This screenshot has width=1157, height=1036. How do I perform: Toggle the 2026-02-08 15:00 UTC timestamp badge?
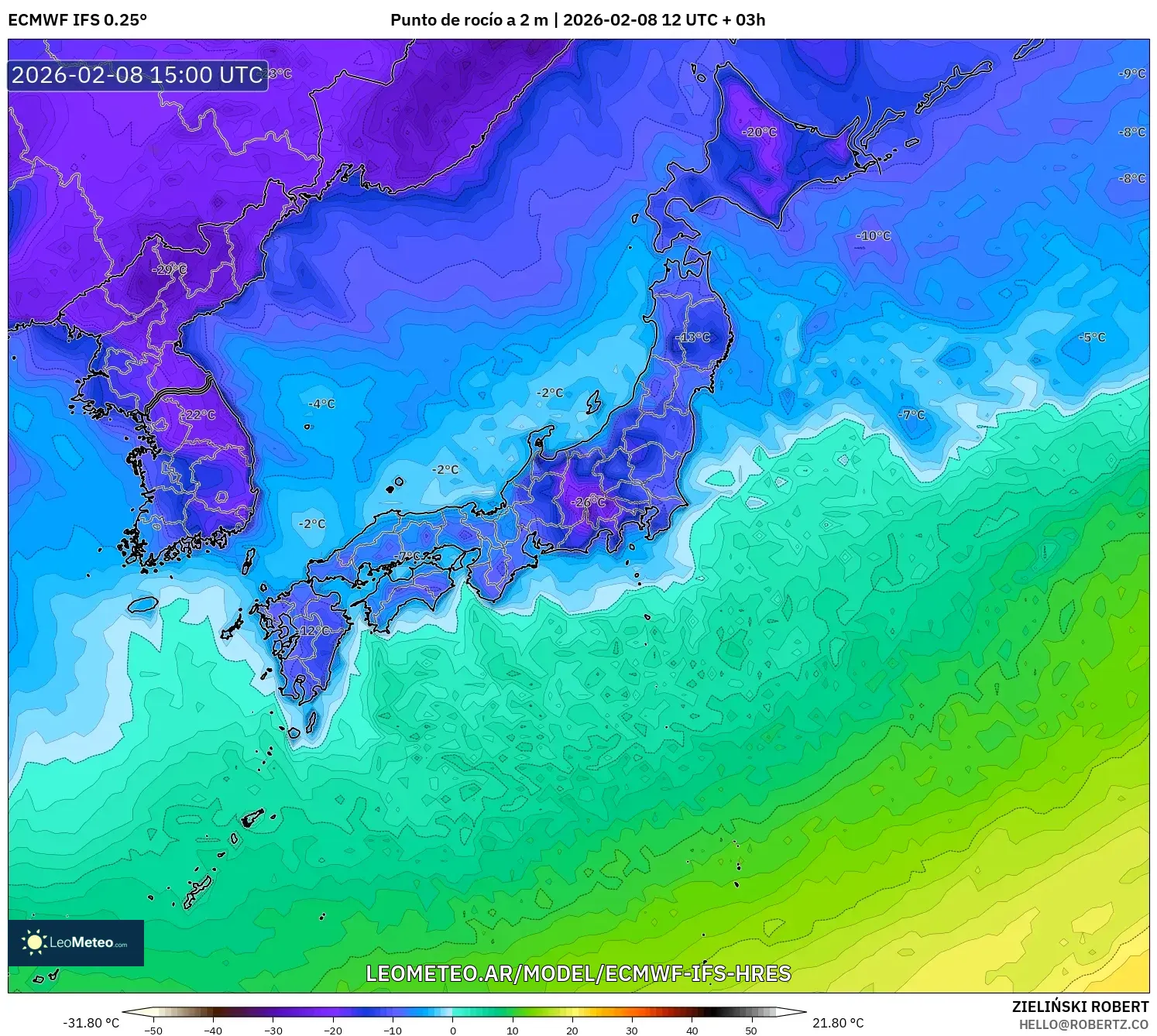[x=136, y=75]
